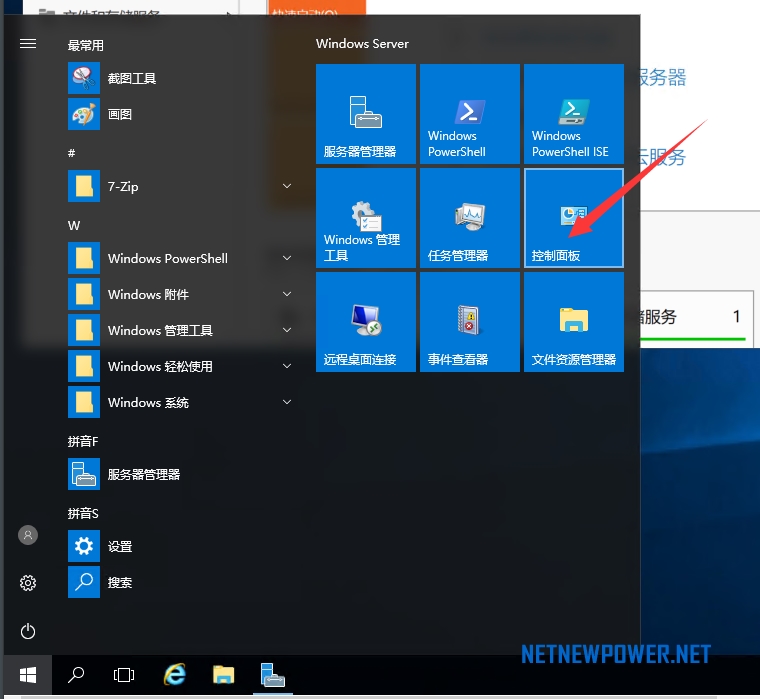This screenshot has height=699, width=760.
Task: Click the Windows PowerShell folder entry
Action: (x=182, y=258)
